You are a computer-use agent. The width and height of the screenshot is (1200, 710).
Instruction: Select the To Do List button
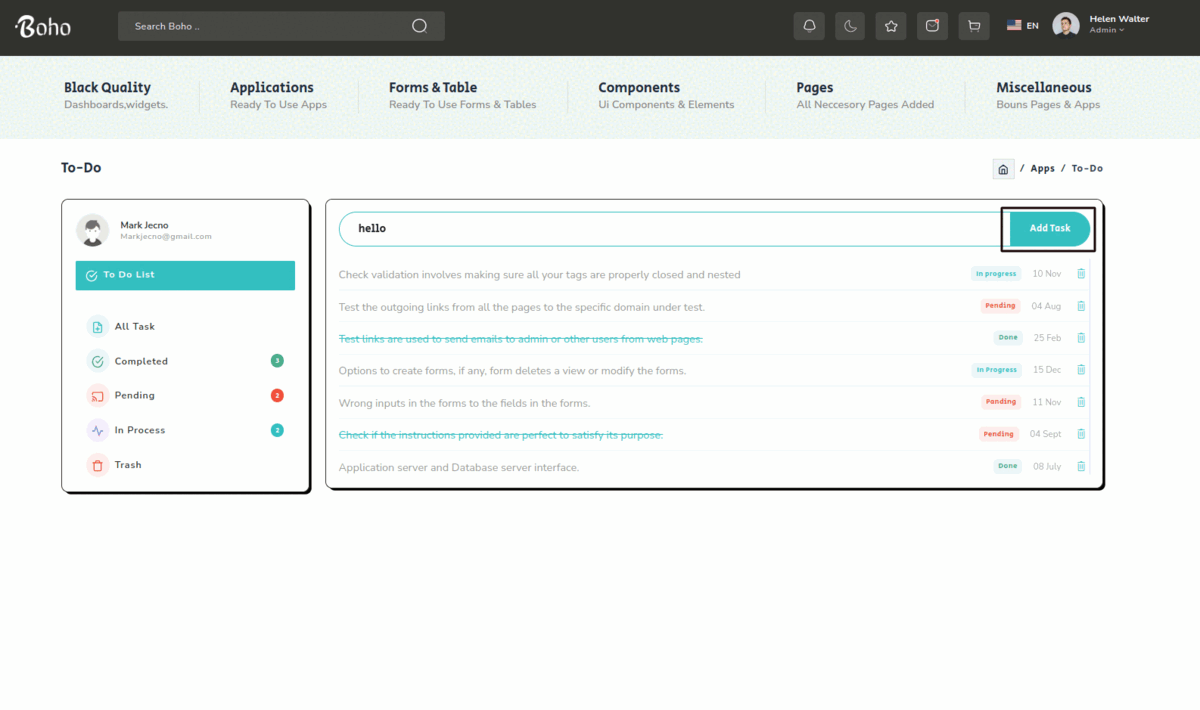185,275
